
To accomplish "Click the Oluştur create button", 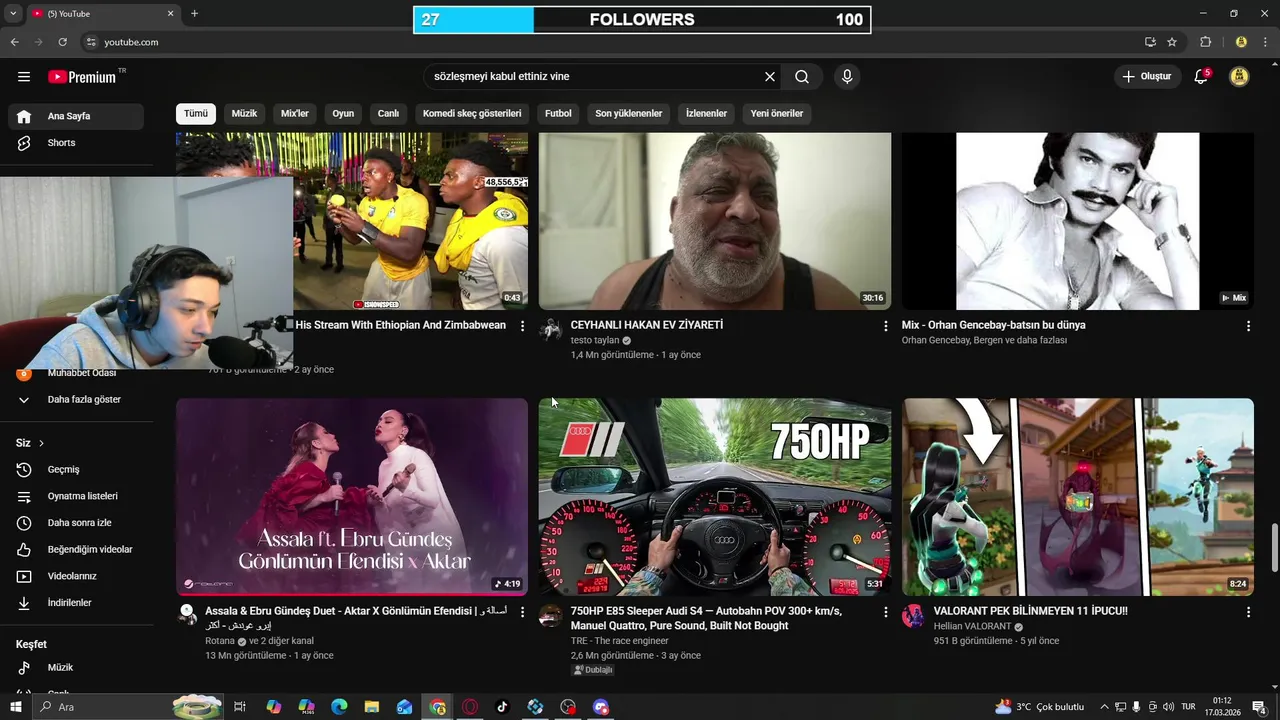I will [1146, 77].
